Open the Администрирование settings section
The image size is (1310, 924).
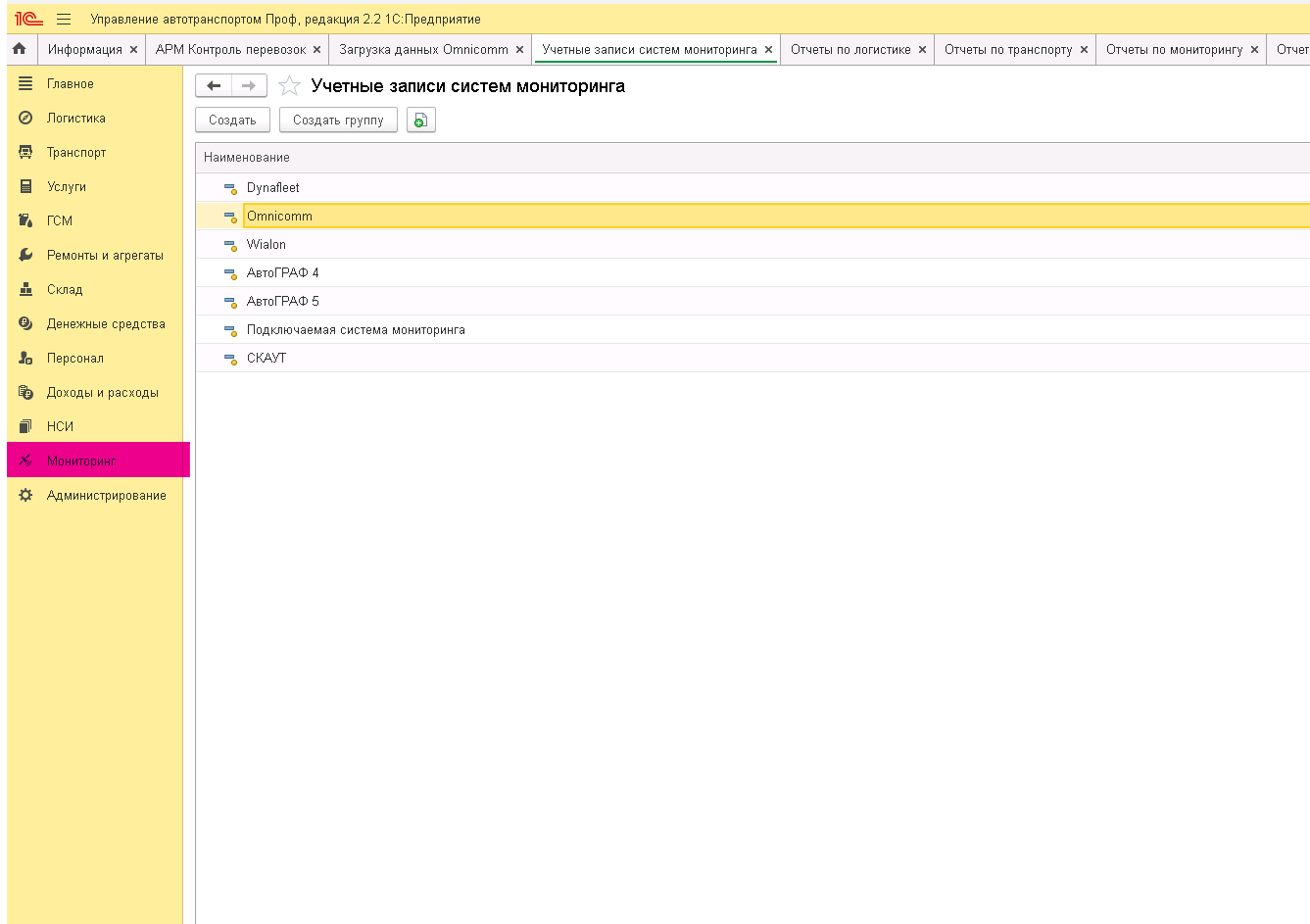pos(106,496)
